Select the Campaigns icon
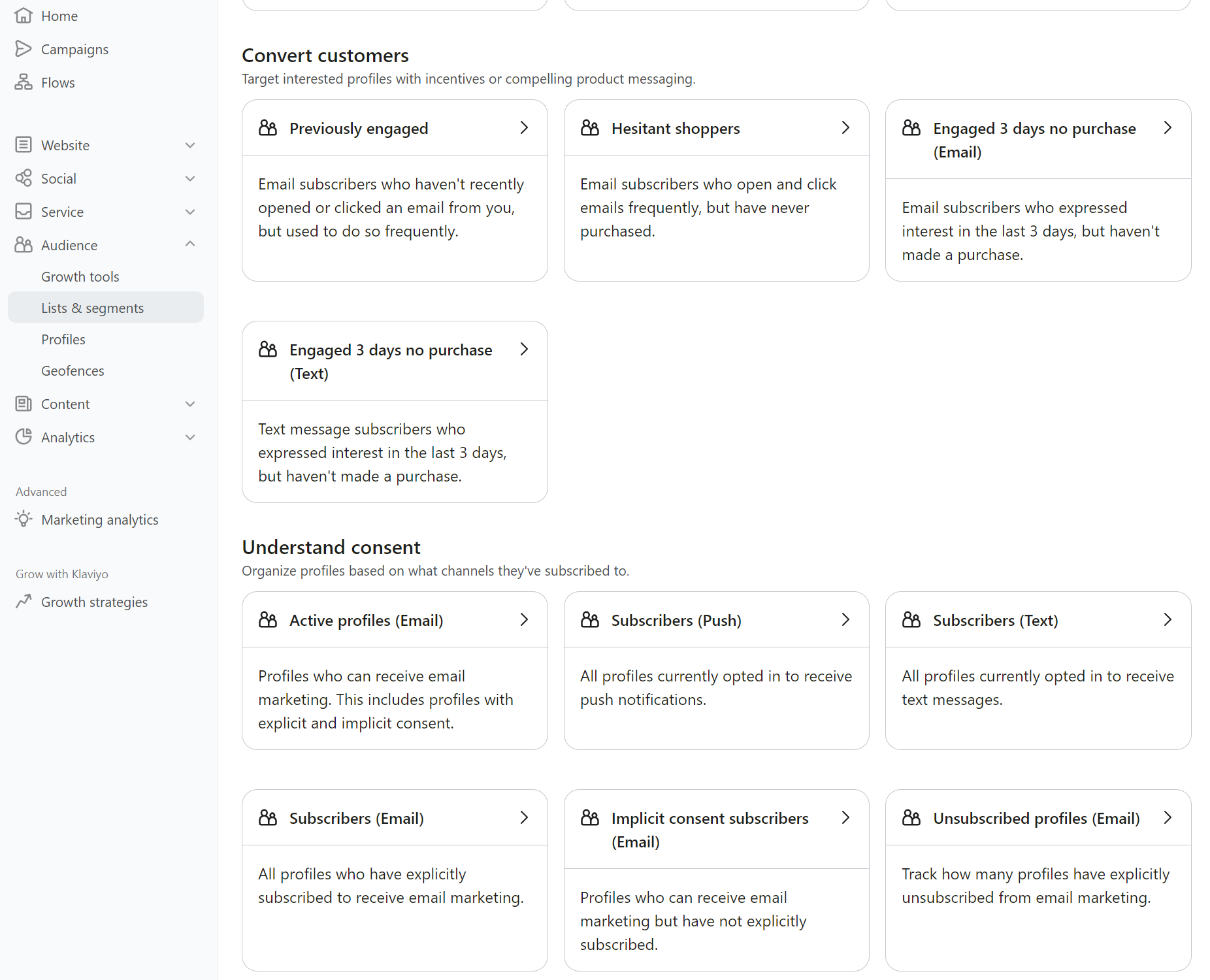Image resolution: width=1210 pixels, height=980 pixels. (24, 48)
